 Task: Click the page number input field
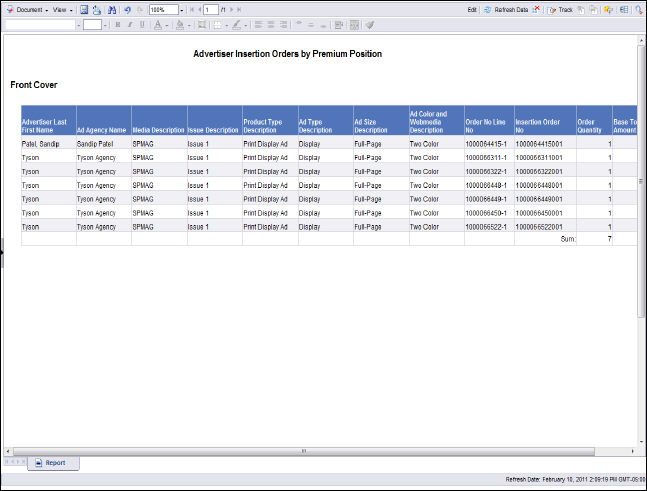pos(210,9)
